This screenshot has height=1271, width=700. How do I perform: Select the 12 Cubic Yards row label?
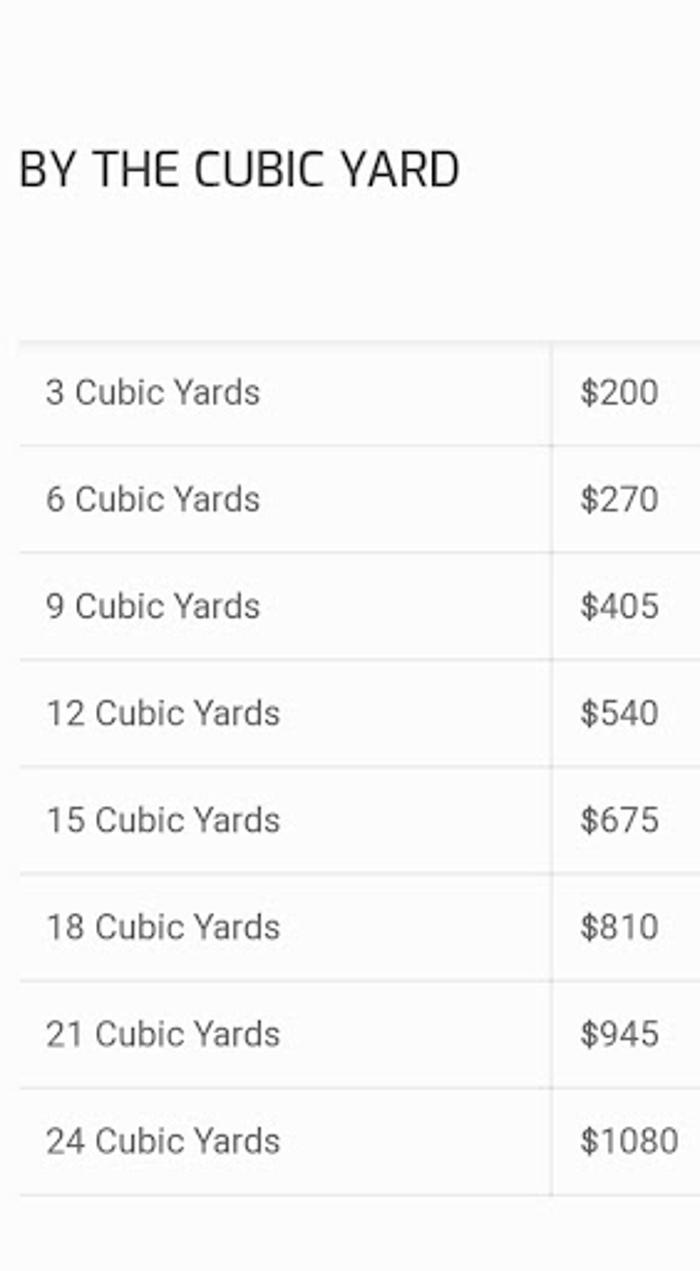[163, 713]
